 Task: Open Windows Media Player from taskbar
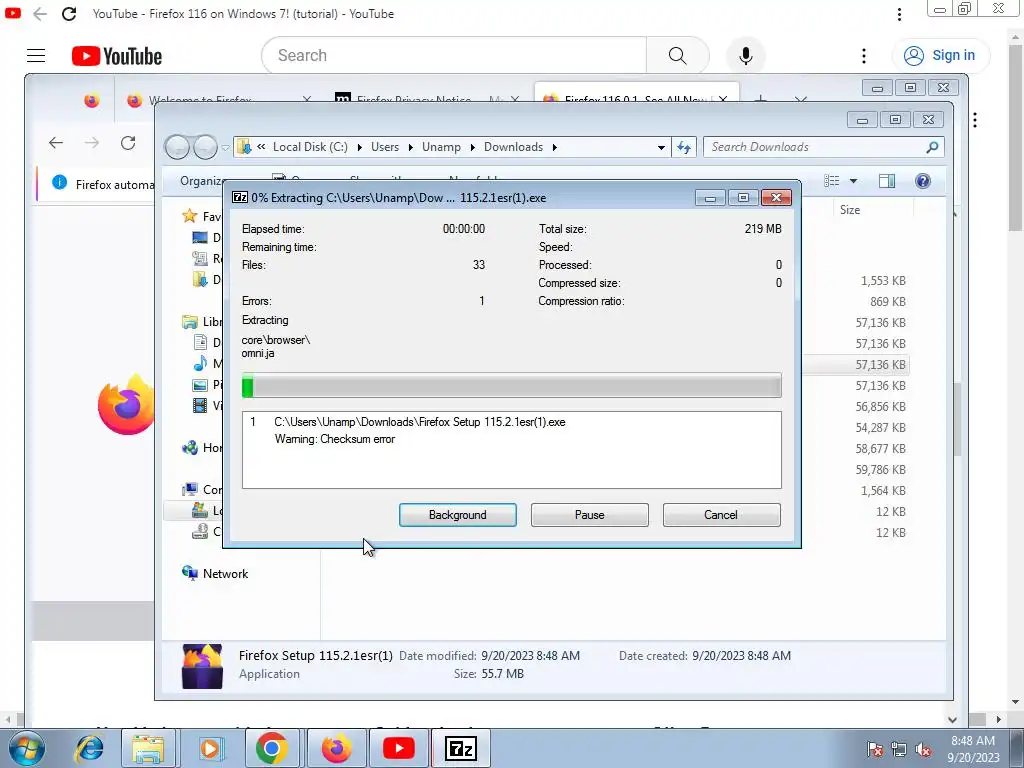point(210,748)
